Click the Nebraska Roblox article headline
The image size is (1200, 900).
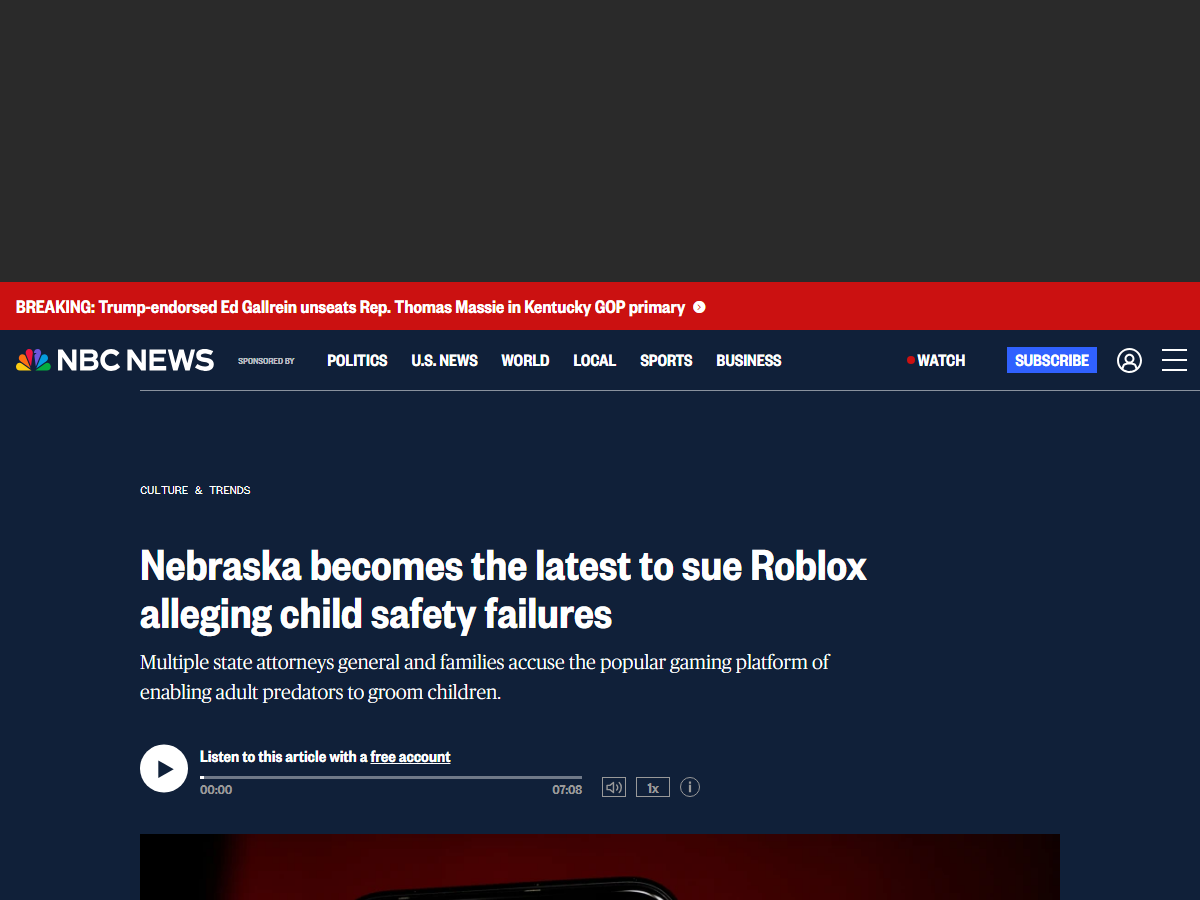tap(503, 590)
